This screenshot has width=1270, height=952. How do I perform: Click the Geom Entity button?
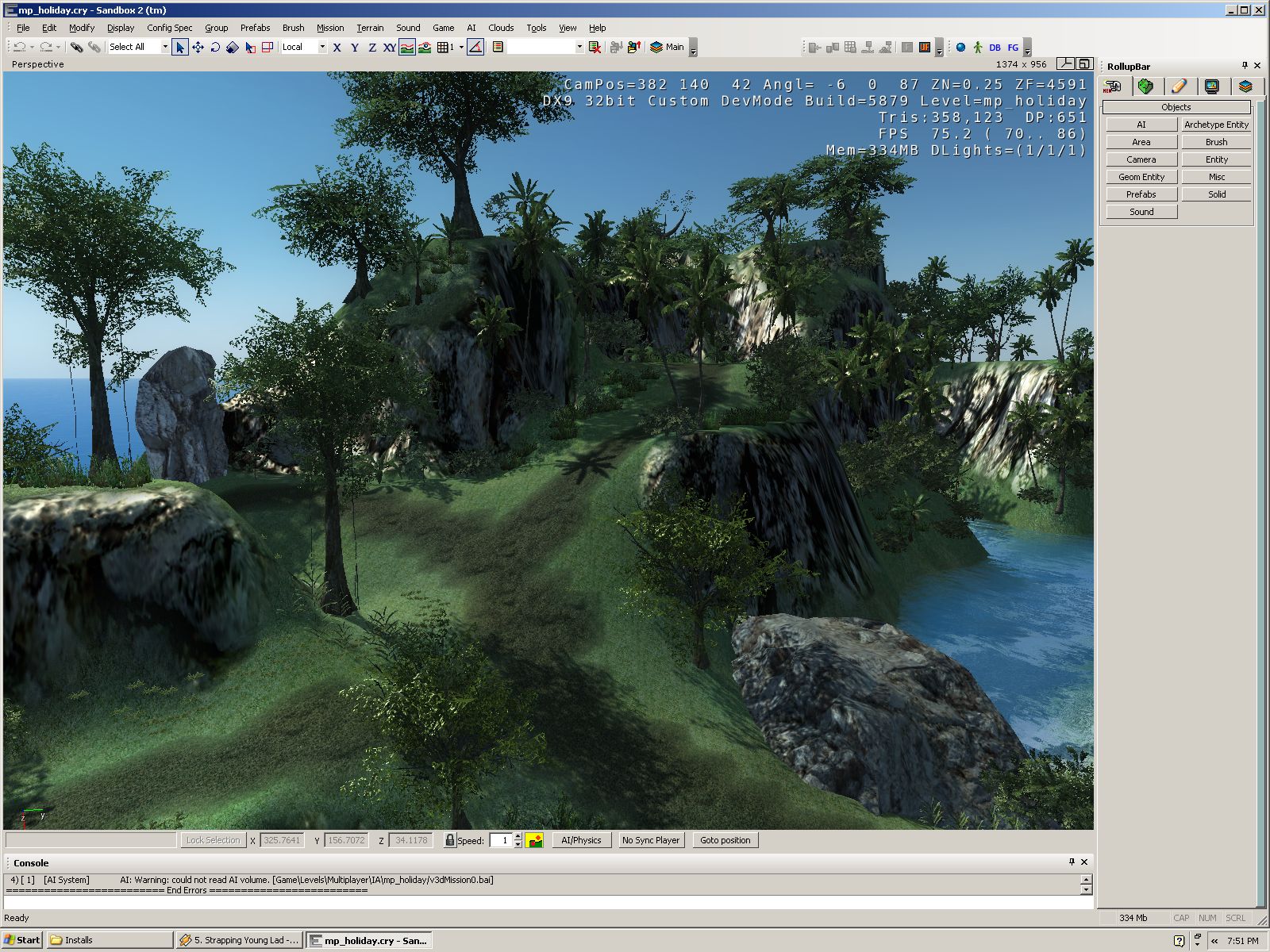[1141, 177]
